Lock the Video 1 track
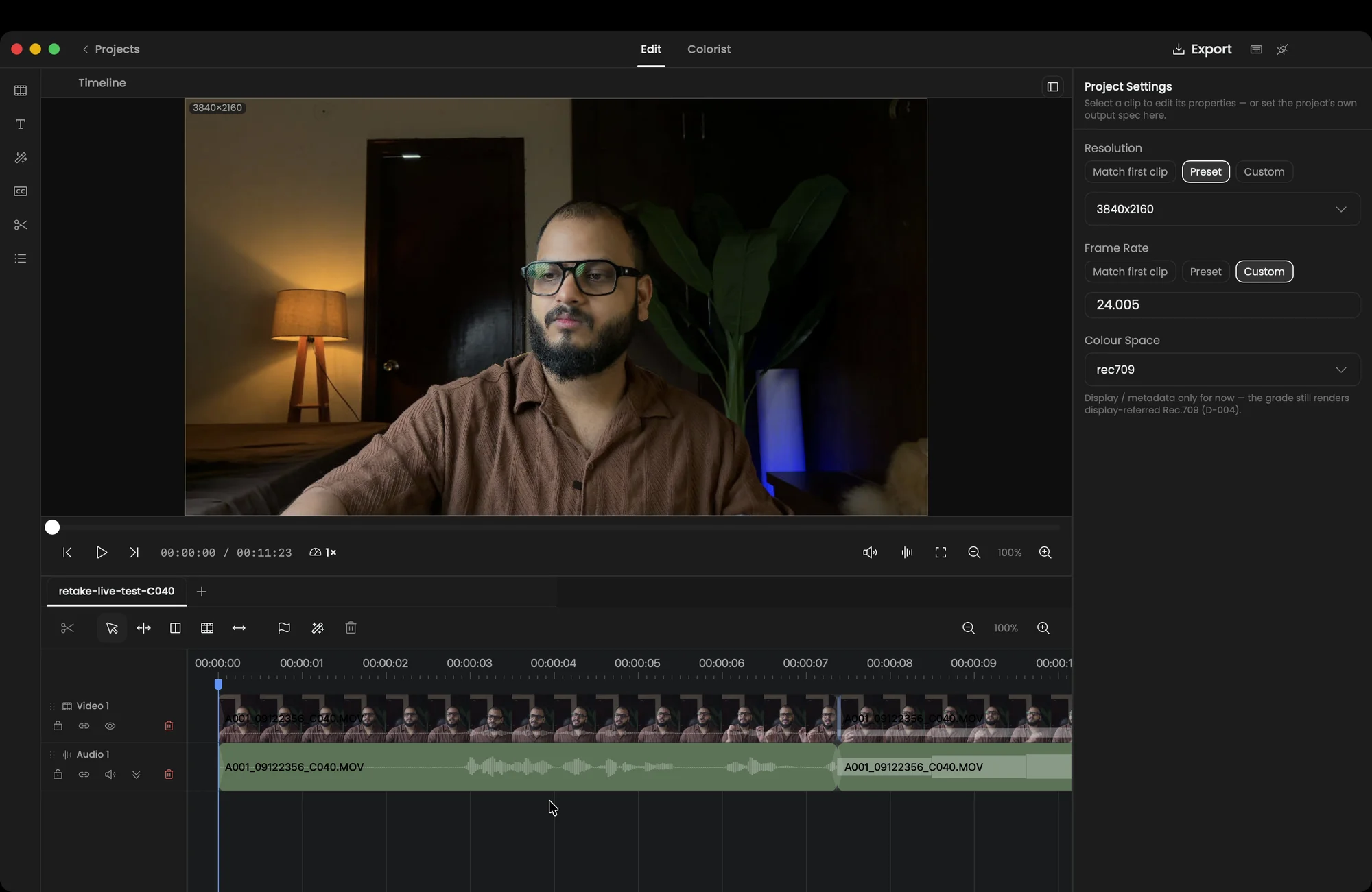The height and width of the screenshot is (892, 1372). [58, 726]
